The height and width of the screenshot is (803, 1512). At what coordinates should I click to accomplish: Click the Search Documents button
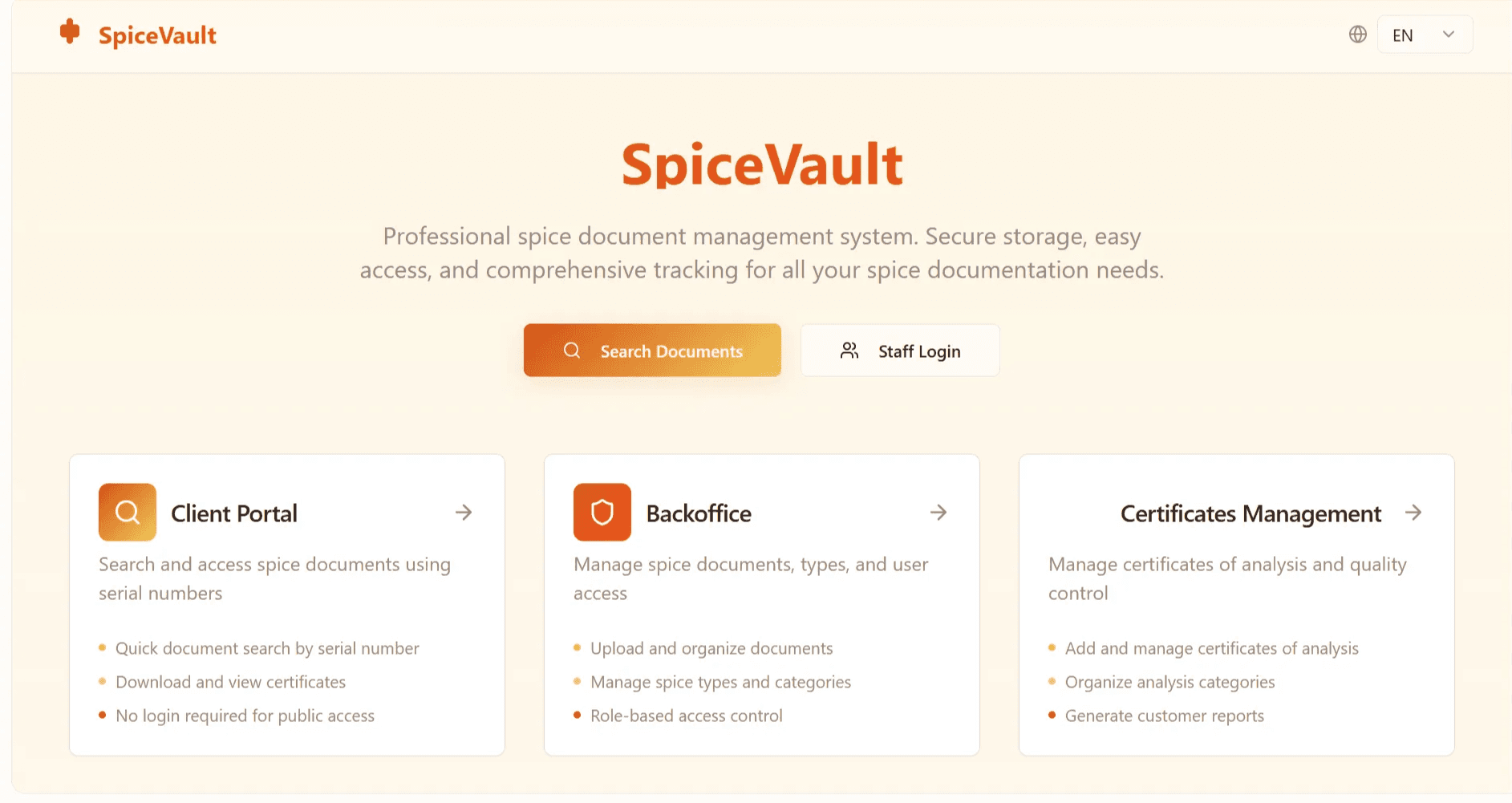(x=652, y=351)
